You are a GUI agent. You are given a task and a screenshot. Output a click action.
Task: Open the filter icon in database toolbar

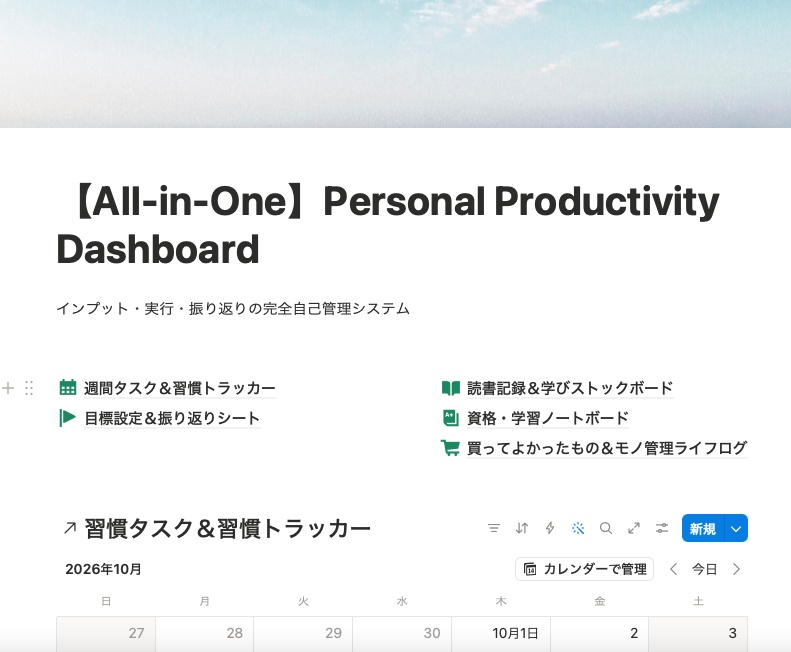click(494, 528)
